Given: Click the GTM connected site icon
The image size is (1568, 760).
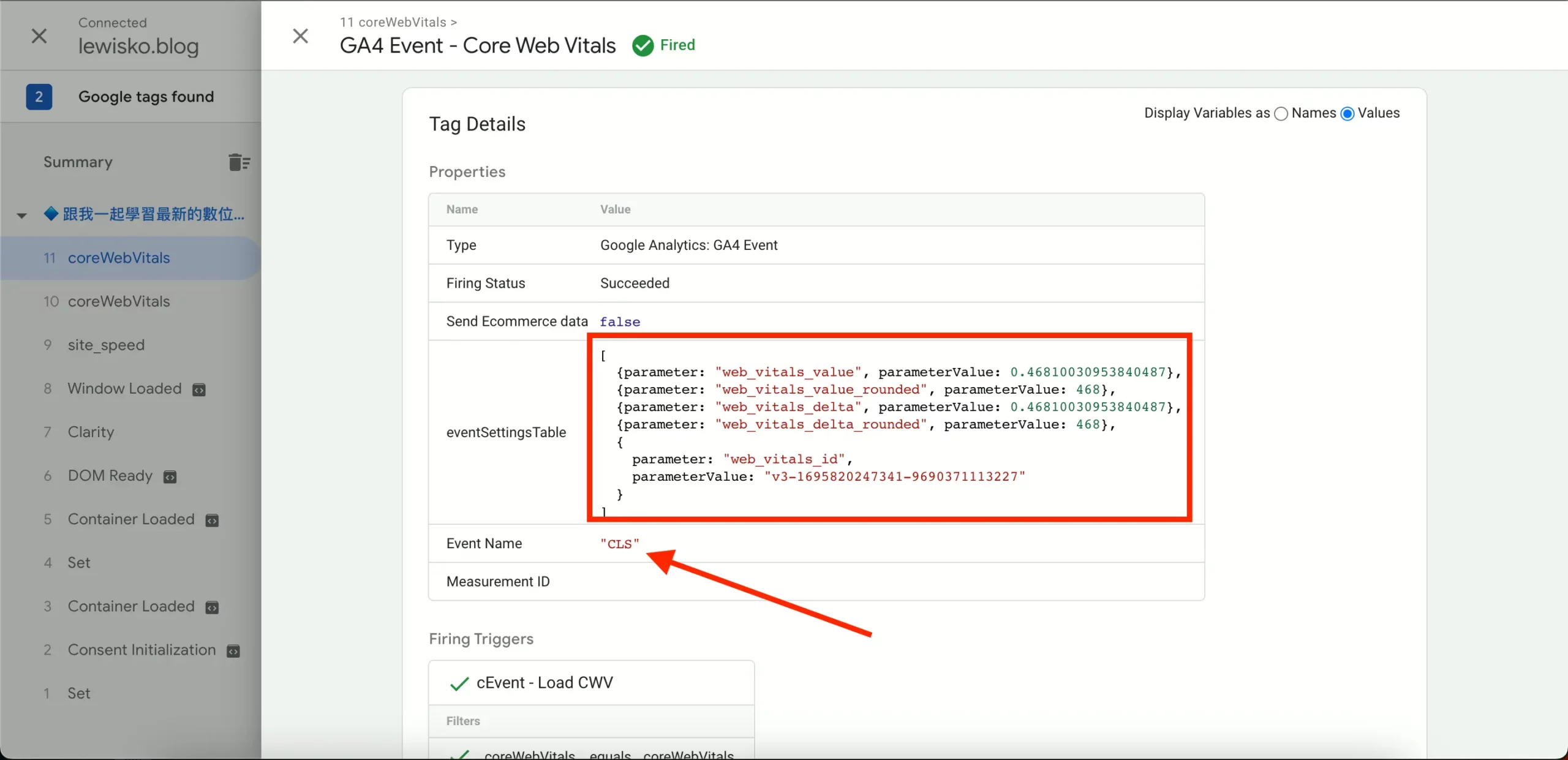Looking at the screenshot, I should pos(38,35).
